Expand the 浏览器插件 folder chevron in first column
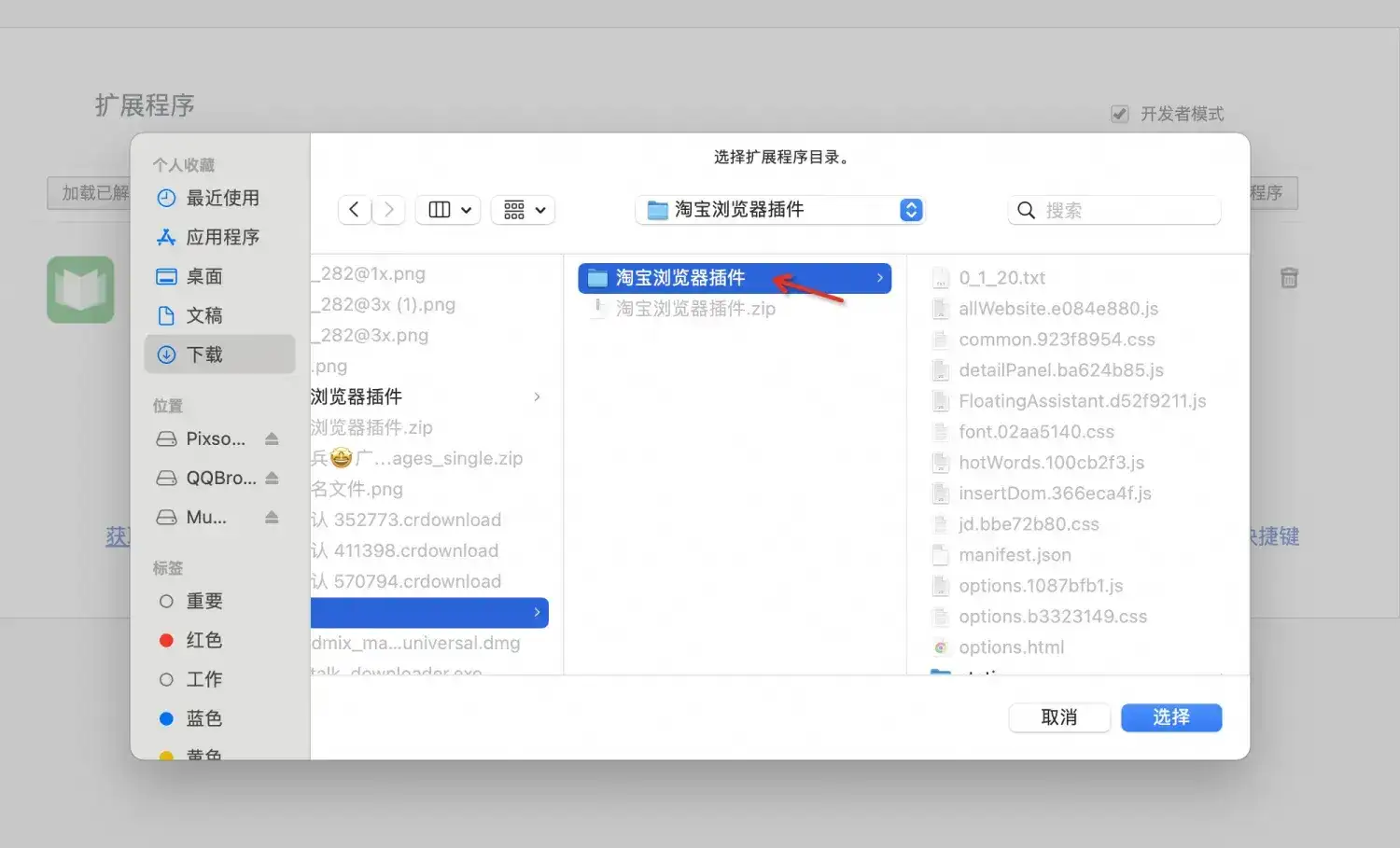The image size is (1400, 848). pyautogui.click(x=537, y=396)
